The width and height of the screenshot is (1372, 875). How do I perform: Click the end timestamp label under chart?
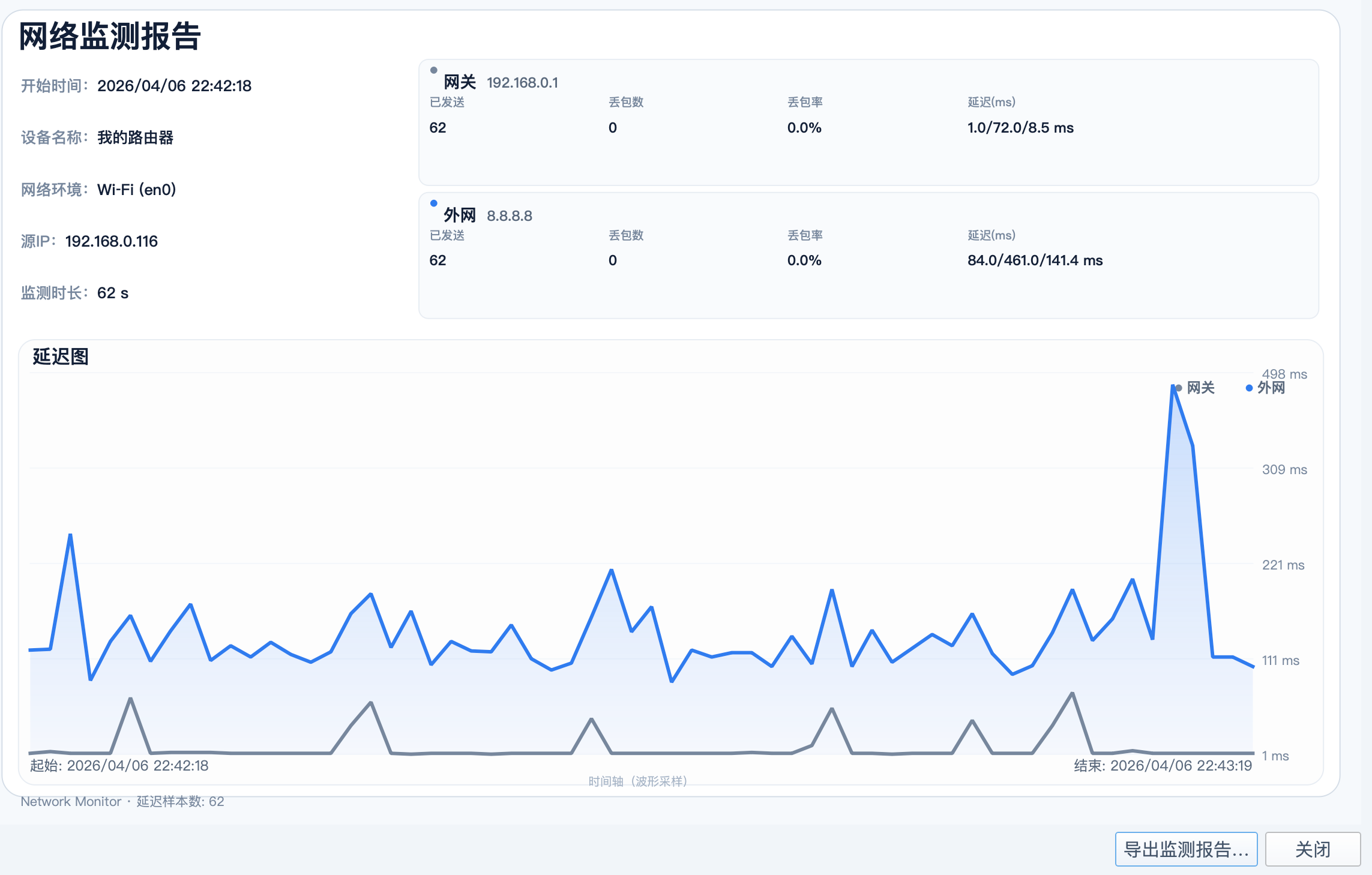pyautogui.click(x=1163, y=766)
